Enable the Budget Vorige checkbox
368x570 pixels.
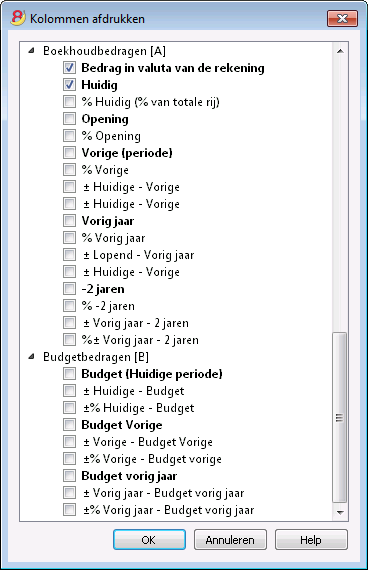coord(69,425)
